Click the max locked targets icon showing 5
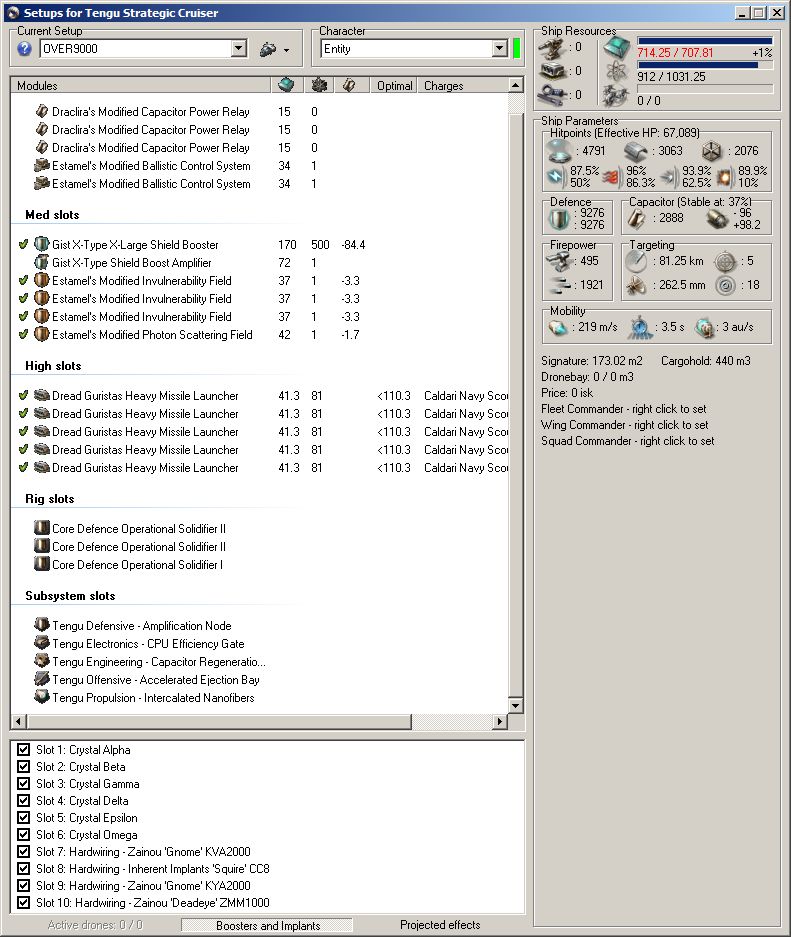Viewport: 791px width, 937px height. coord(725,262)
